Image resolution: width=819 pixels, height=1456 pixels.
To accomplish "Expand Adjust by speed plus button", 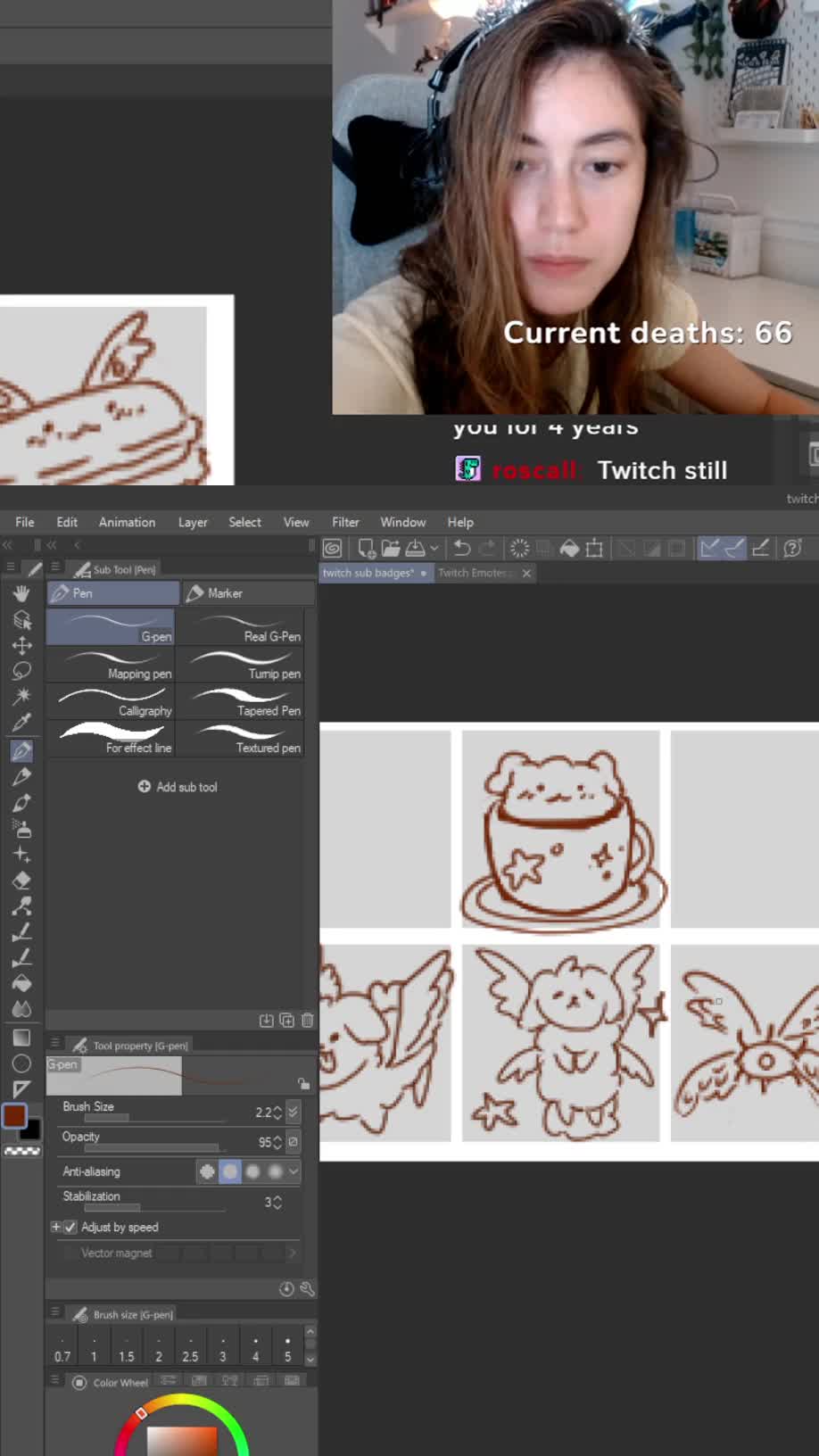I will coord(56,1228).
